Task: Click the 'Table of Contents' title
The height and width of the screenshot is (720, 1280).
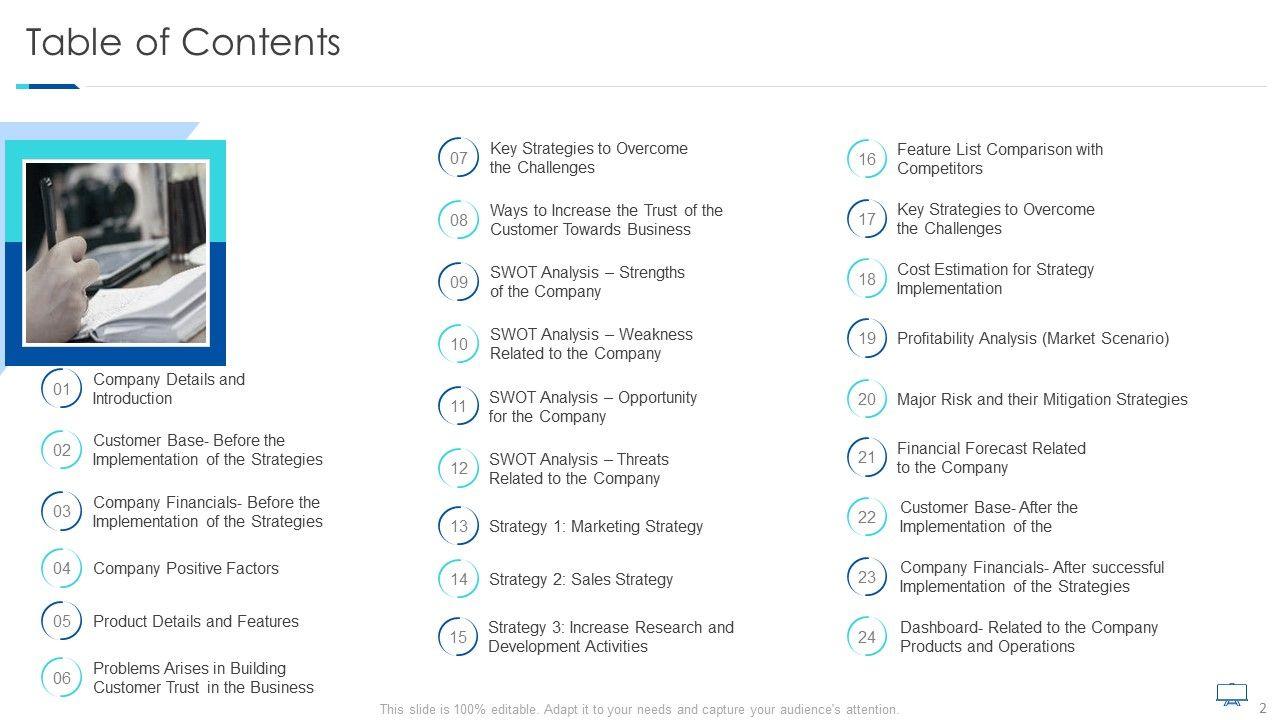Action: pos(183,43)
